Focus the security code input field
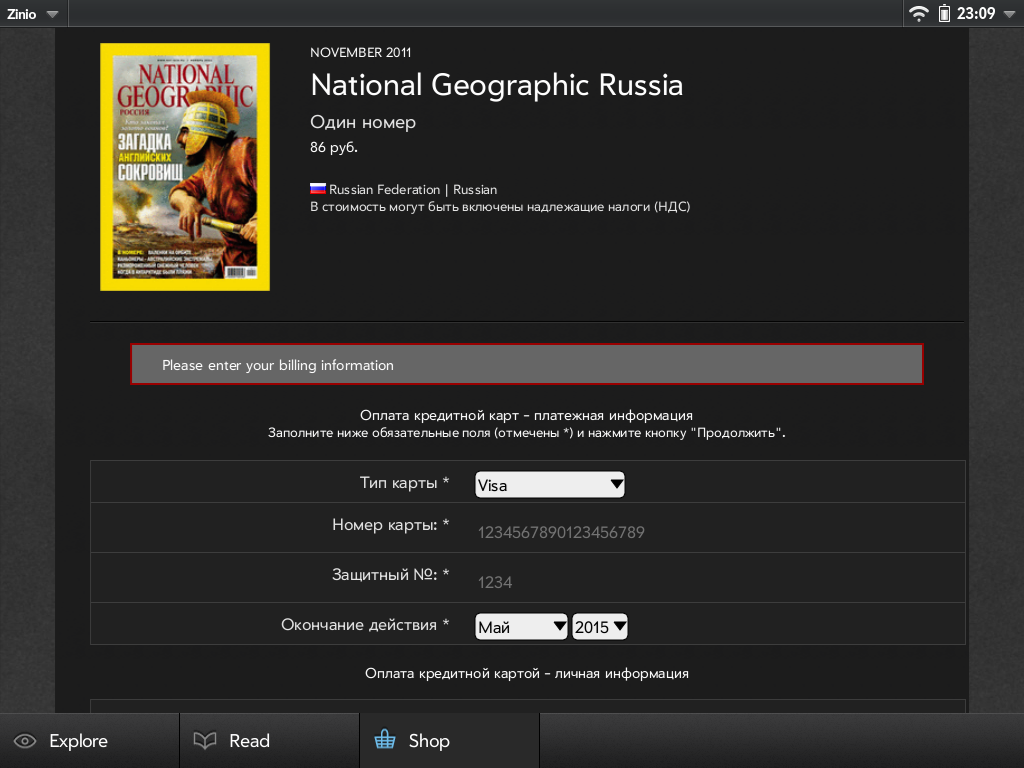Screen dimensions: 1024x768 pos(600,582)
